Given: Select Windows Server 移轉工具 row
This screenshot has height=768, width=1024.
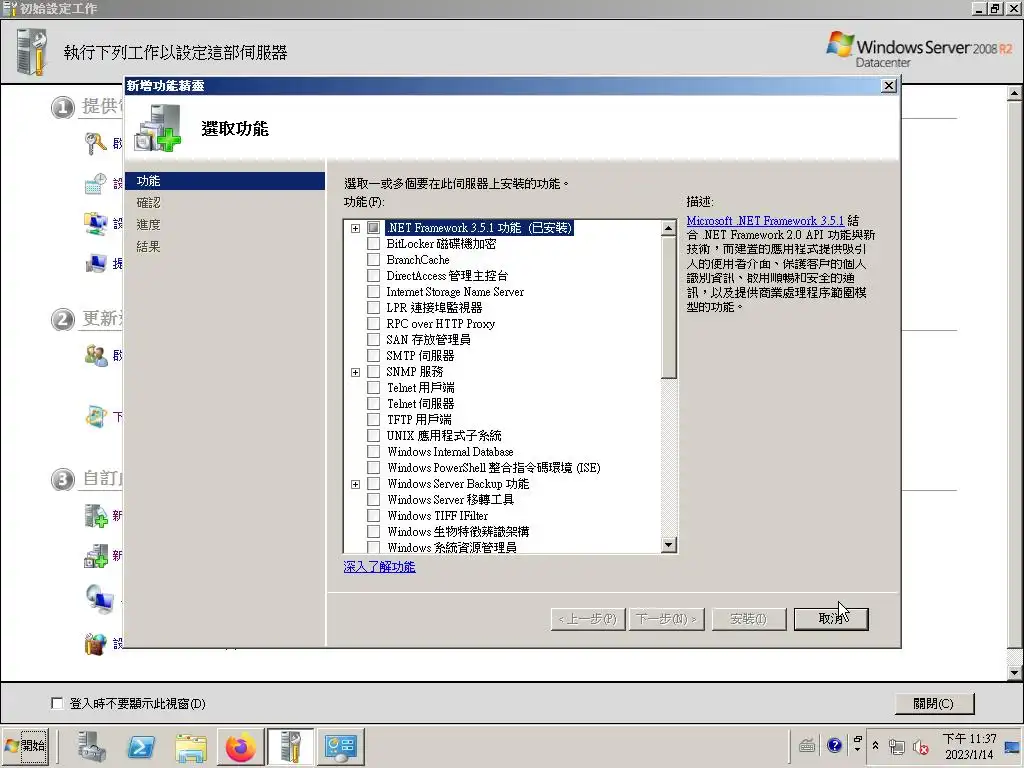Looking at the screenshot, I should pyautogui.click(x=451, y=500).
